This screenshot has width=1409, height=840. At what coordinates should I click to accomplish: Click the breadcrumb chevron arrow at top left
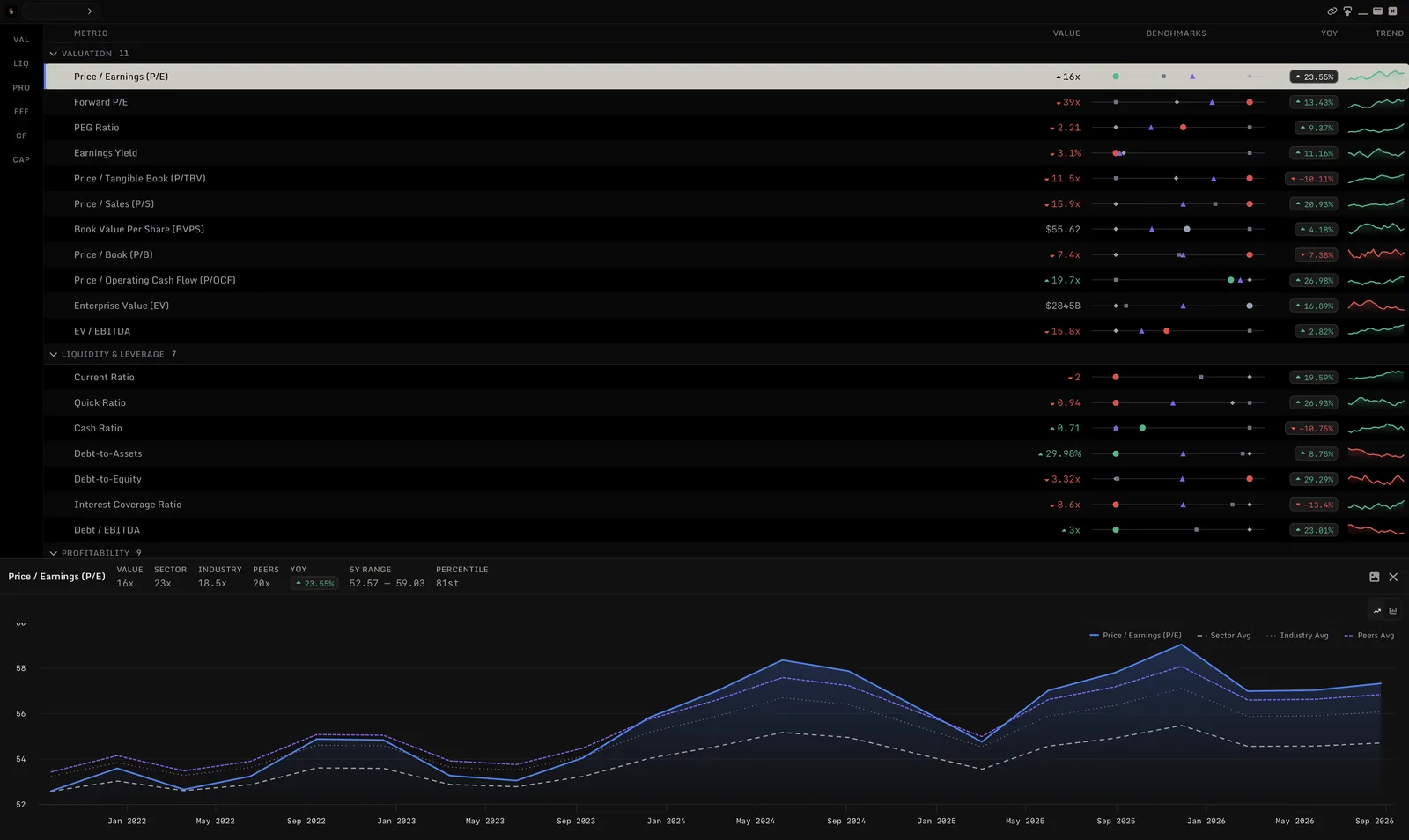tap(90, 11)
